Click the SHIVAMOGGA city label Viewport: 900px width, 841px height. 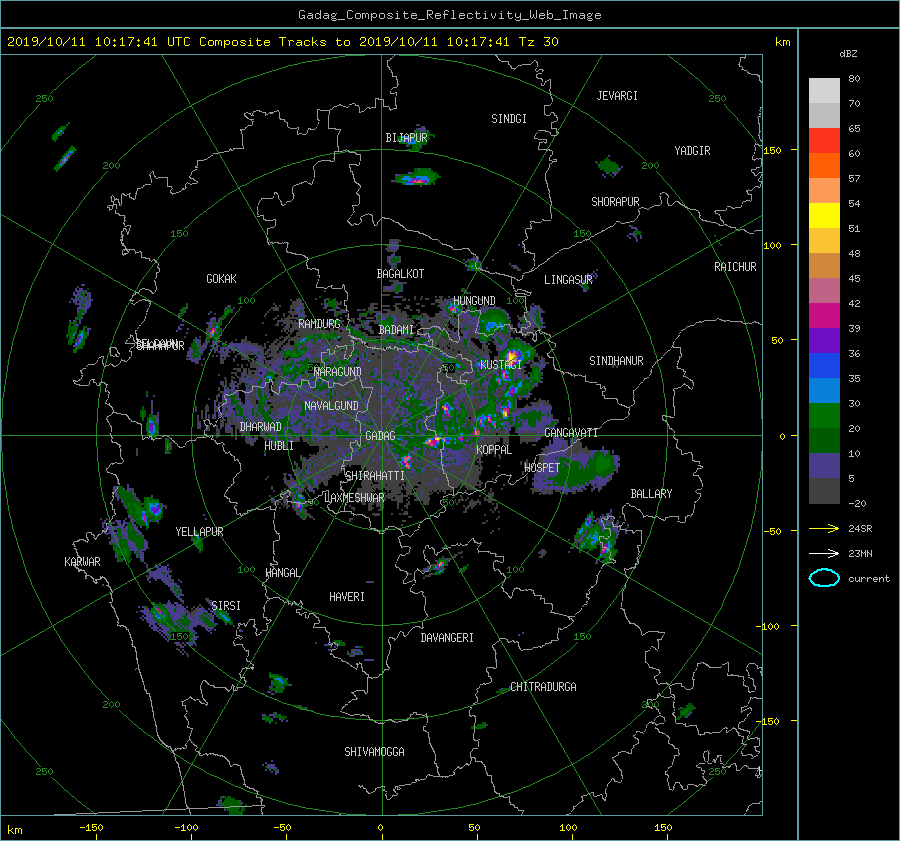pyautogui.click(x=374, y=752)
